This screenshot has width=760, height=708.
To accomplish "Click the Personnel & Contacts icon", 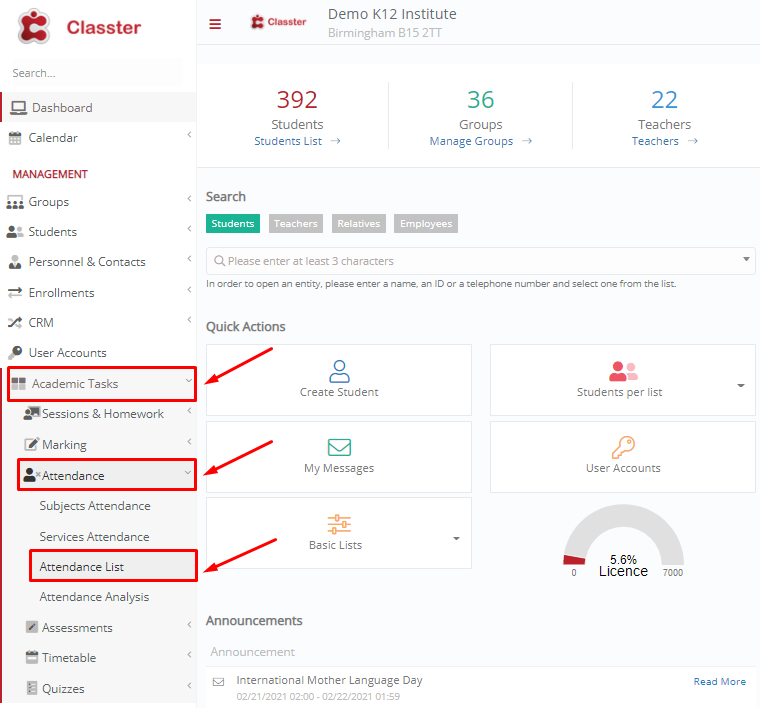I will tap(15, 262).
